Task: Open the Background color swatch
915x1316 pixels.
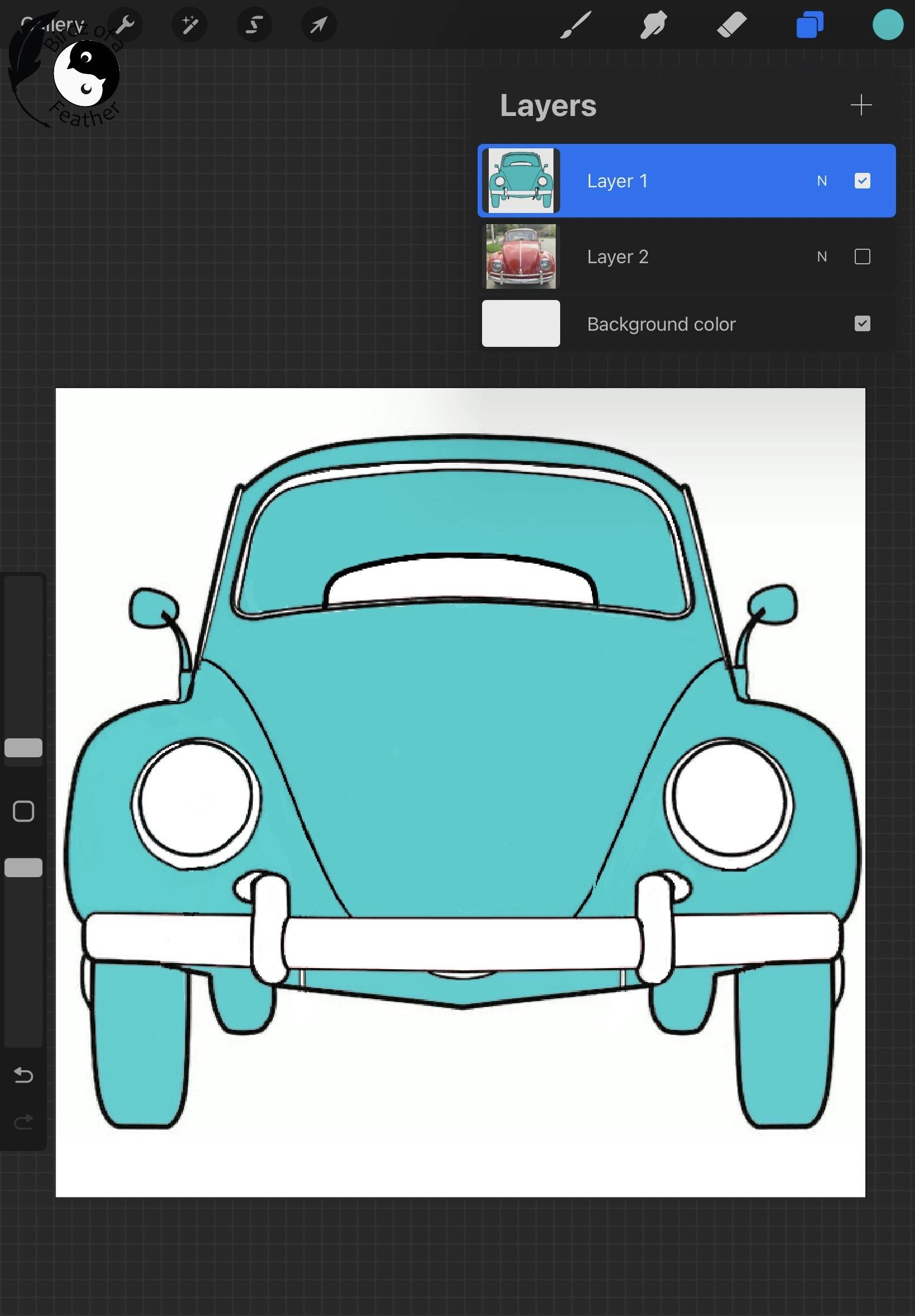Action: point(521,323)
